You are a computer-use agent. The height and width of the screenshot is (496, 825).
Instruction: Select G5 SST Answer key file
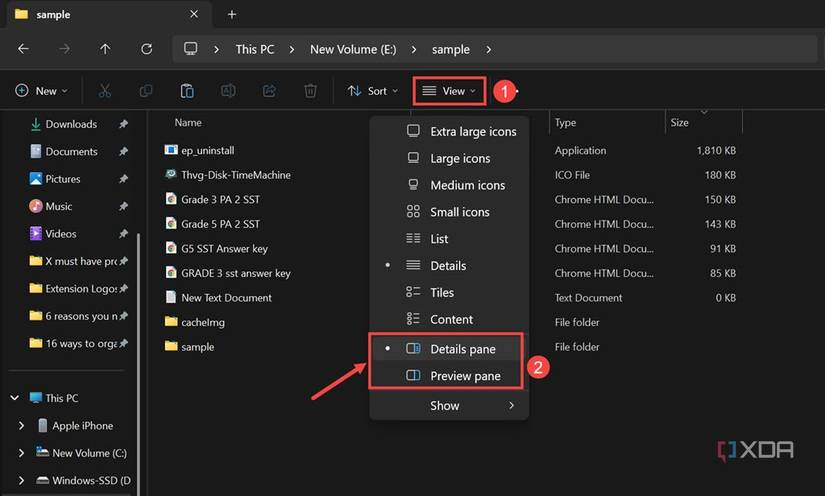click(224, 248)
